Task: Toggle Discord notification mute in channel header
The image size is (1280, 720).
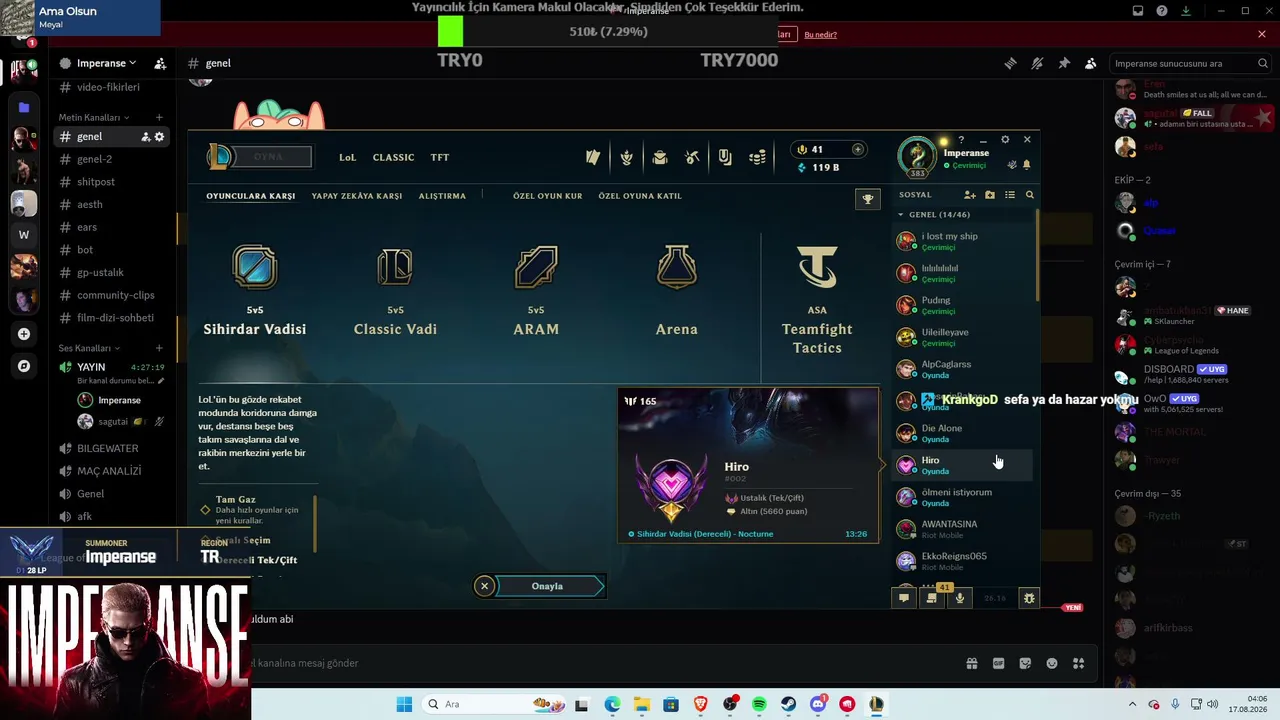Action: click(x=1037, y=63)
